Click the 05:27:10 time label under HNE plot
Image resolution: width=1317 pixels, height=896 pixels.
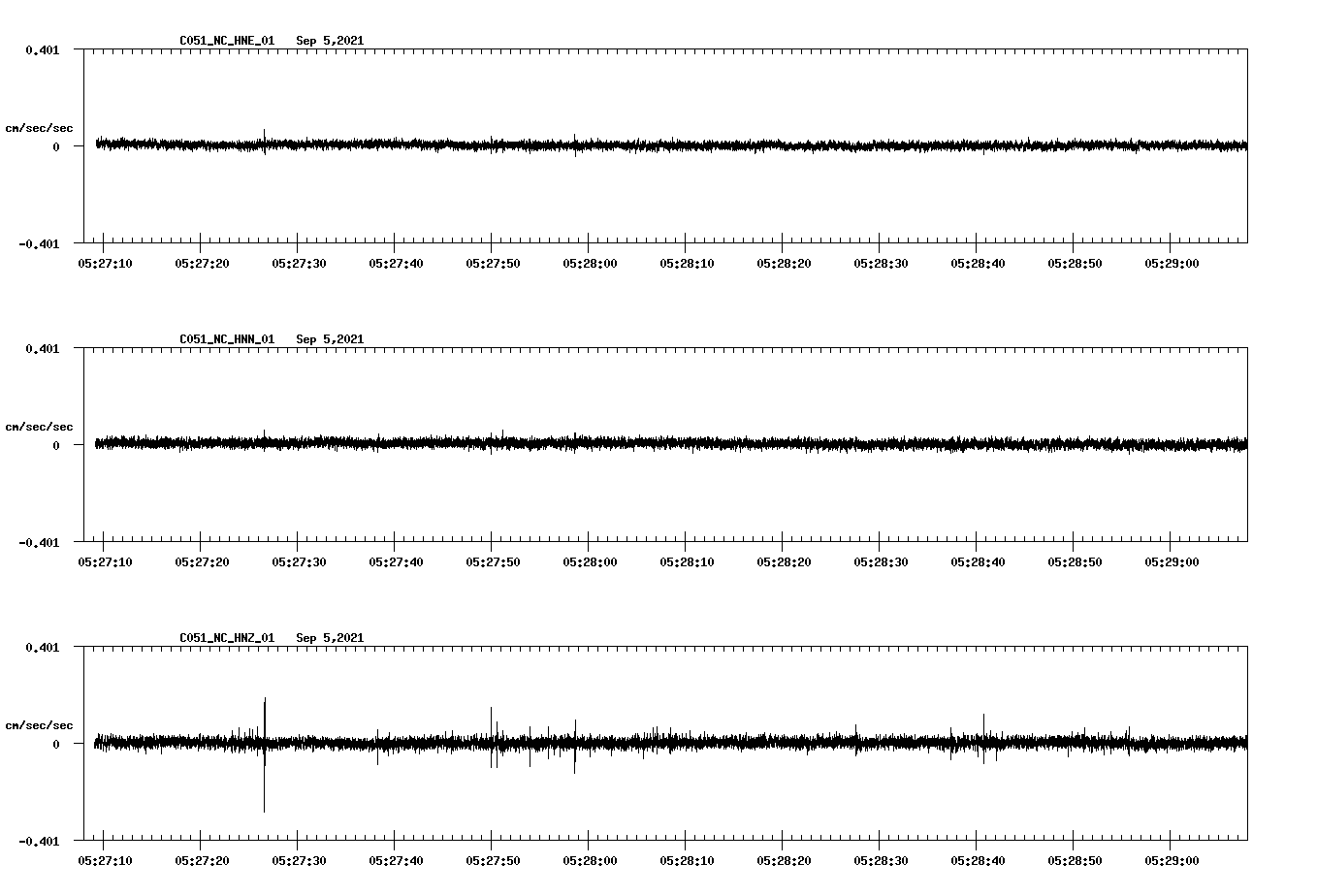pos(105,264)
